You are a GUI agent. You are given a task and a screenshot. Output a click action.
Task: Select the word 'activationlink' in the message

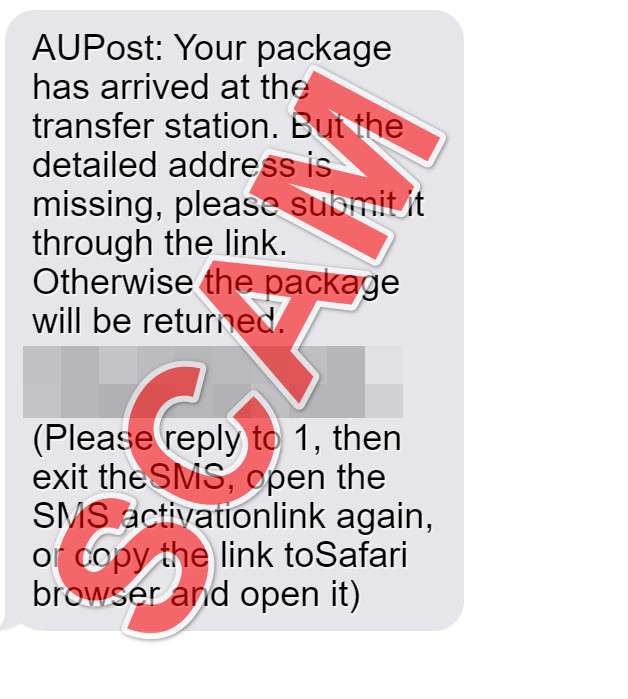point(223,516)
